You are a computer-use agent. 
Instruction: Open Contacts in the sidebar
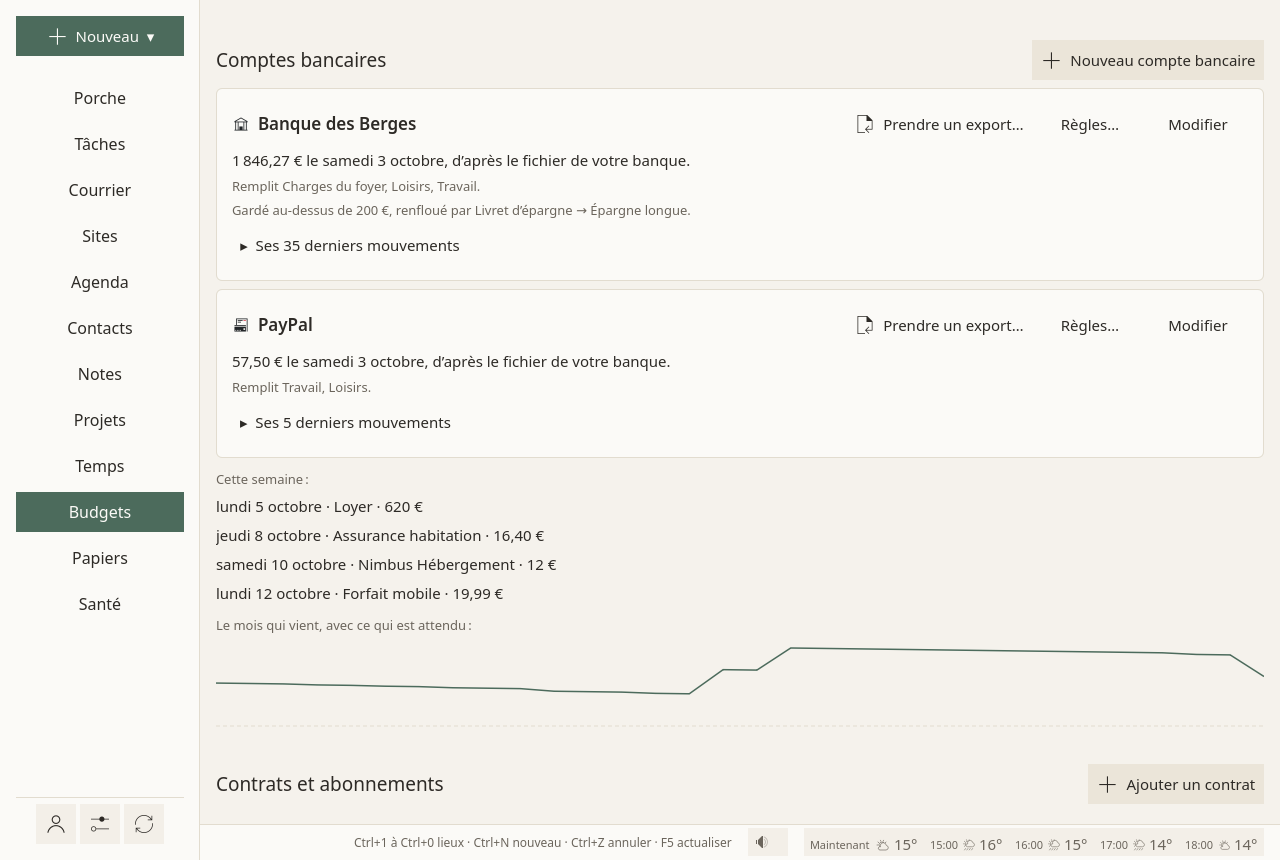100,328
